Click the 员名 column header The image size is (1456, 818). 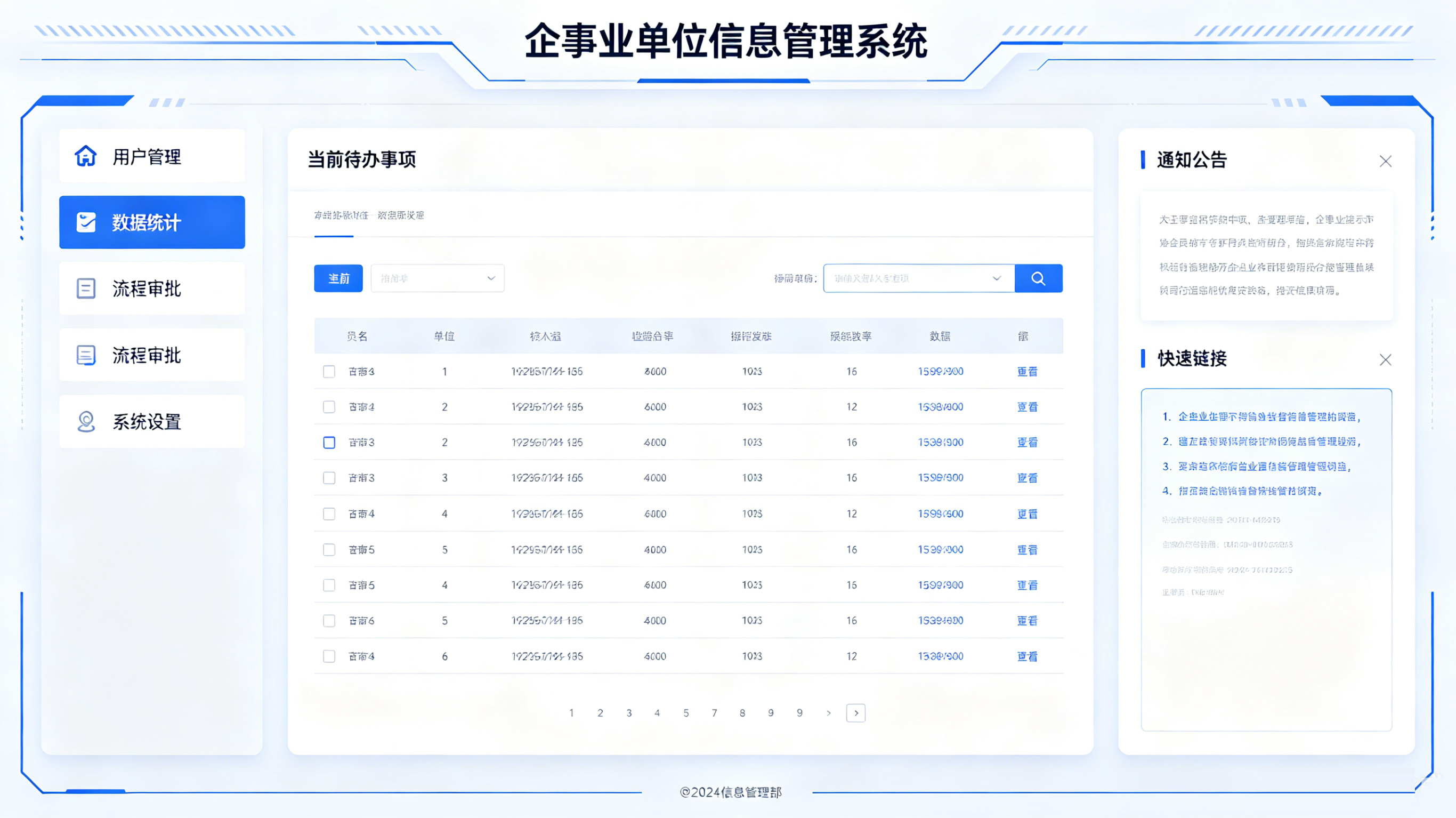click(x=357, y=336)
